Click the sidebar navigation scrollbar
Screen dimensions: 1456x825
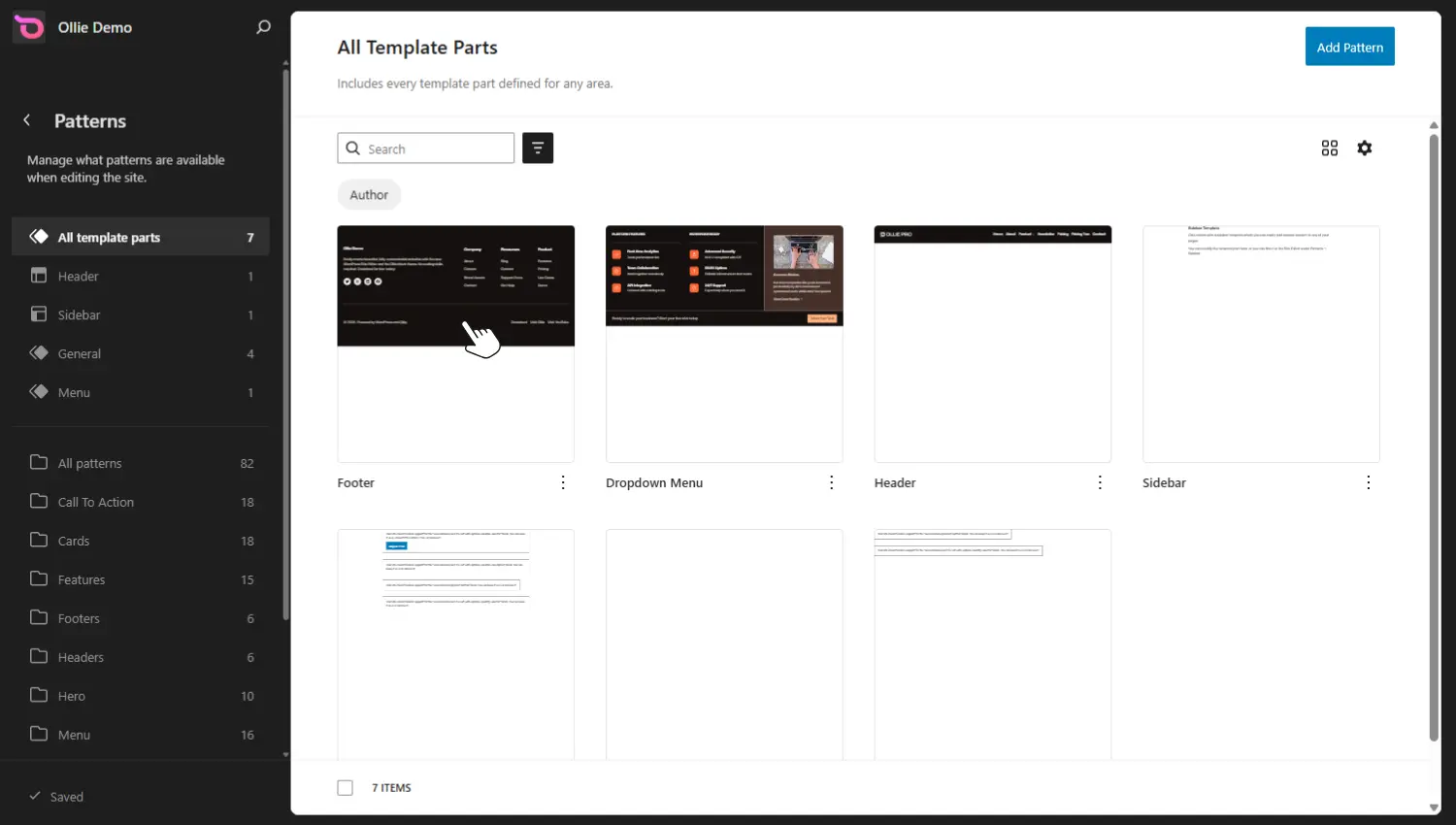click(285, 345)
